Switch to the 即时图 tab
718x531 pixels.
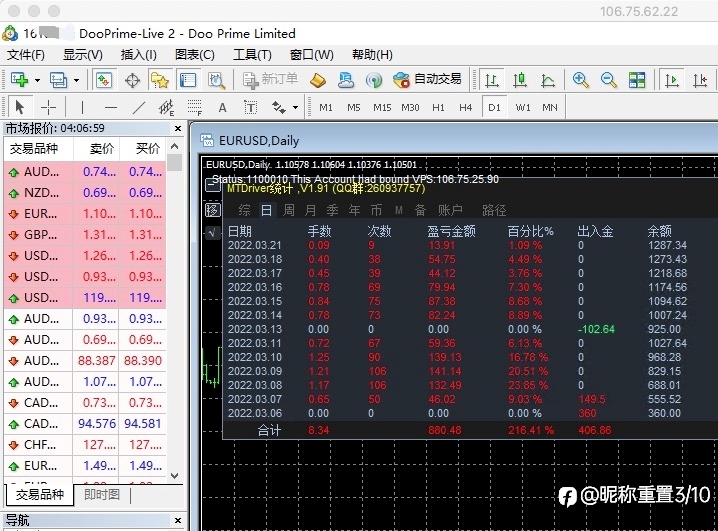pyautogui.click(x=102, y=494)
